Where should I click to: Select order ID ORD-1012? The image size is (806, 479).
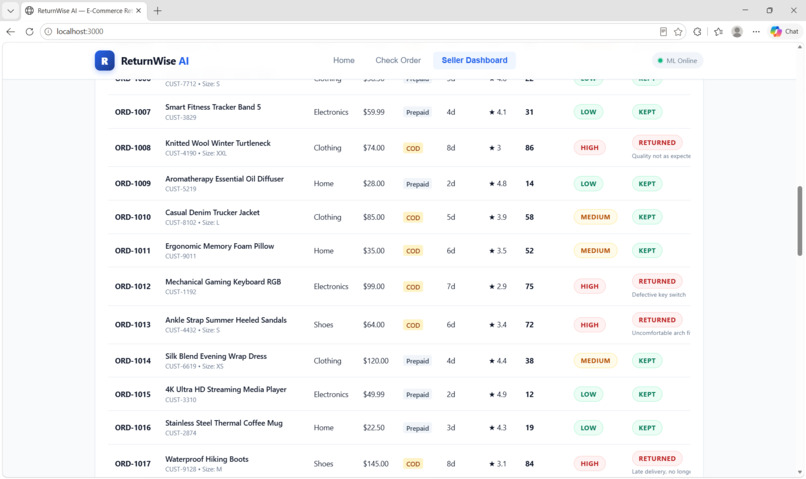133,287
